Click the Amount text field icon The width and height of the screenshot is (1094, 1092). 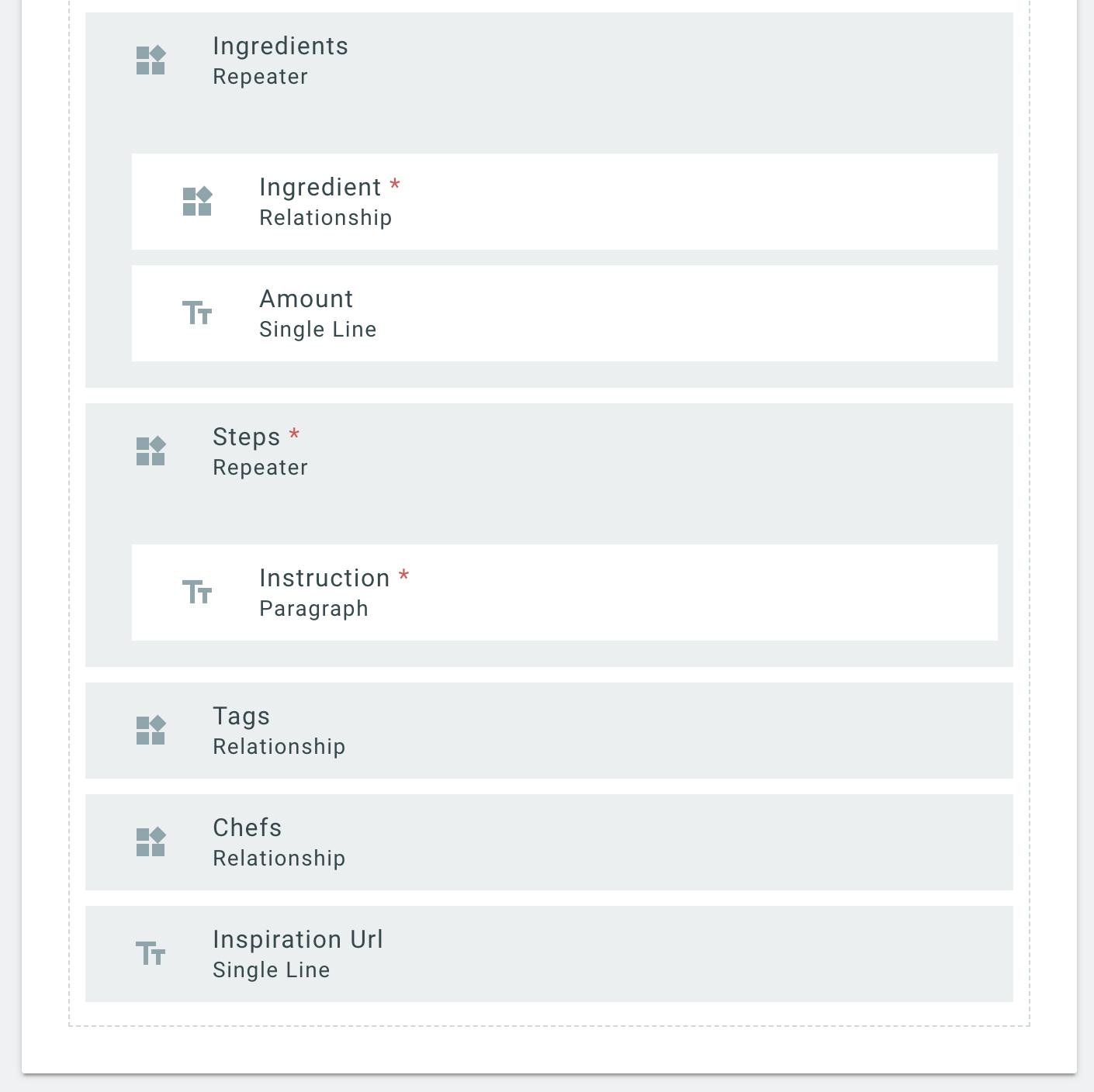tap(197, 313)
